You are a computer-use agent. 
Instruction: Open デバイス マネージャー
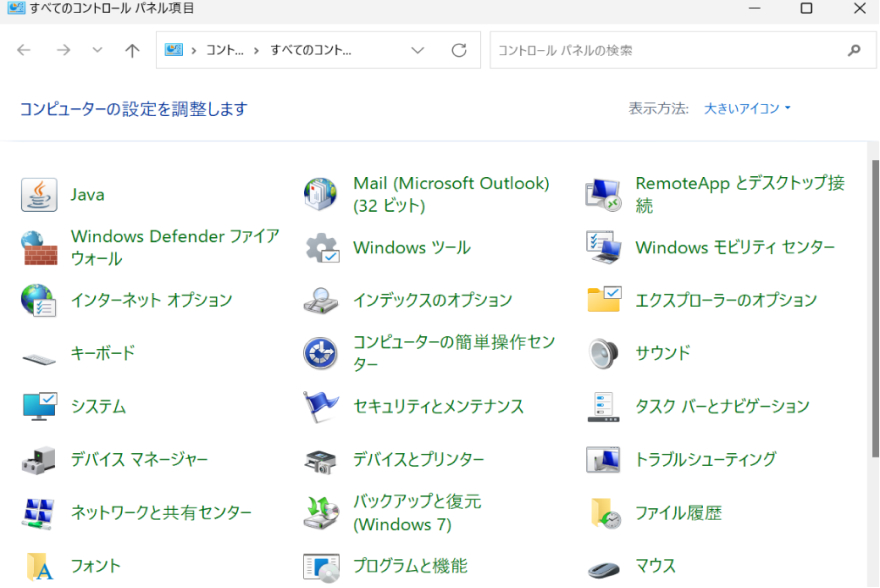point(141,459)
